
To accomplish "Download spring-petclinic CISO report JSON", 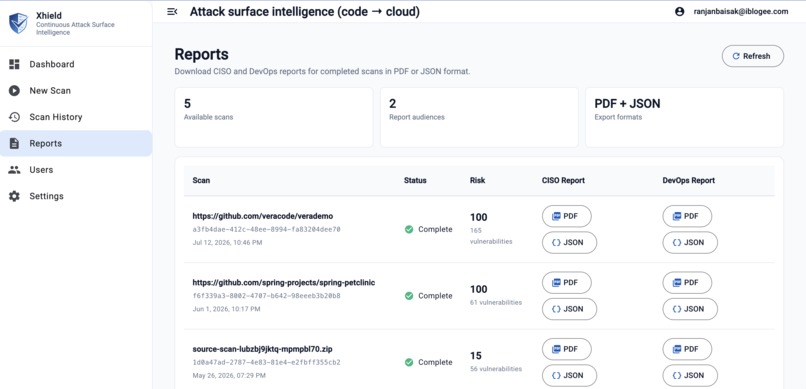I will (569, 309).
